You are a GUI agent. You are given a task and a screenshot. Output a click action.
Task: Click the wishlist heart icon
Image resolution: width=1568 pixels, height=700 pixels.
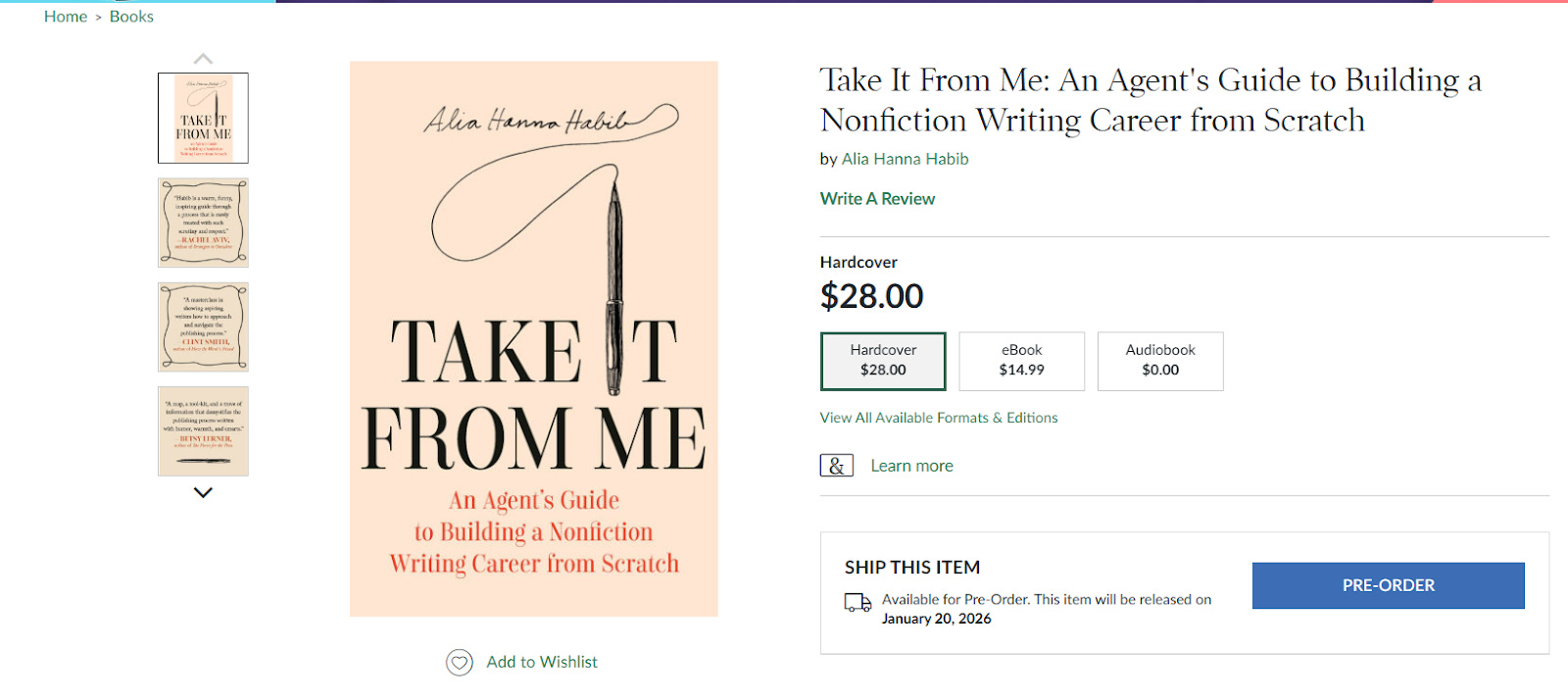[459, 663]
